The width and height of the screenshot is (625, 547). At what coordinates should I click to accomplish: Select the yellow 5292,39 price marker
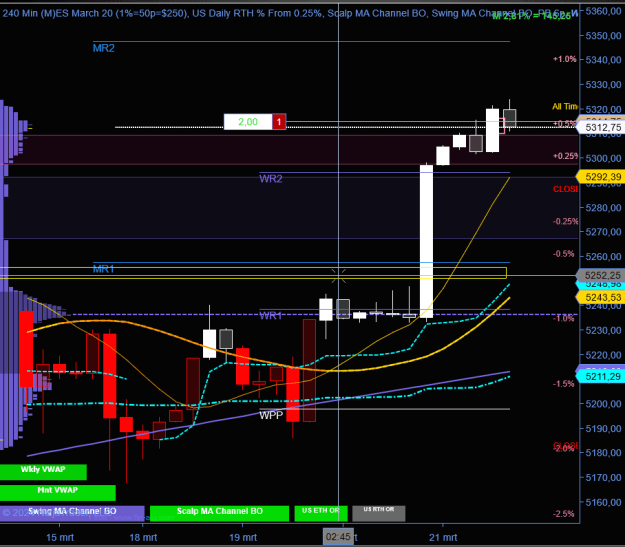point(602,177)
